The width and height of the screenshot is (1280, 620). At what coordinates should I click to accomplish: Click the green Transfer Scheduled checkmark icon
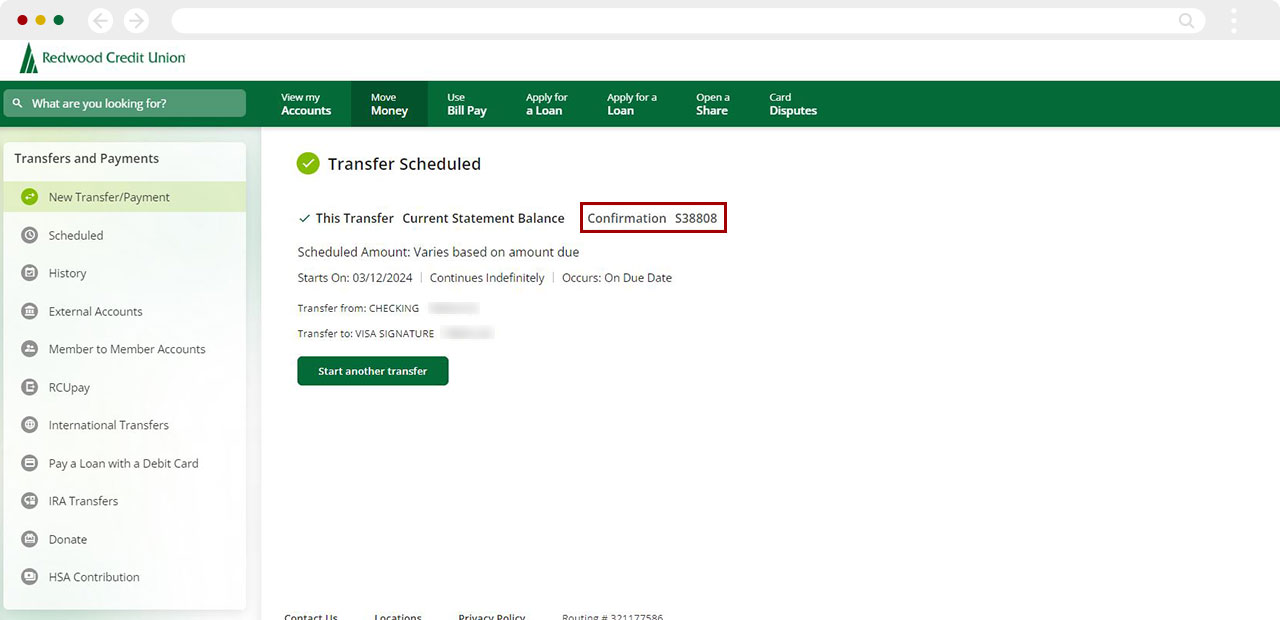[x=308, y=163]
